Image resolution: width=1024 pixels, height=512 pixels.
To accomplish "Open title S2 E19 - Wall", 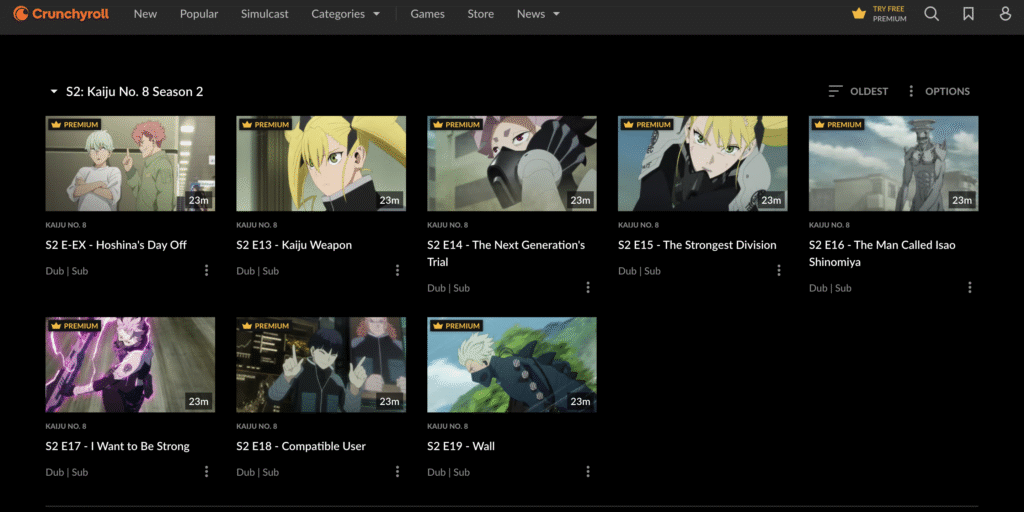I will (x=461, y=446).
